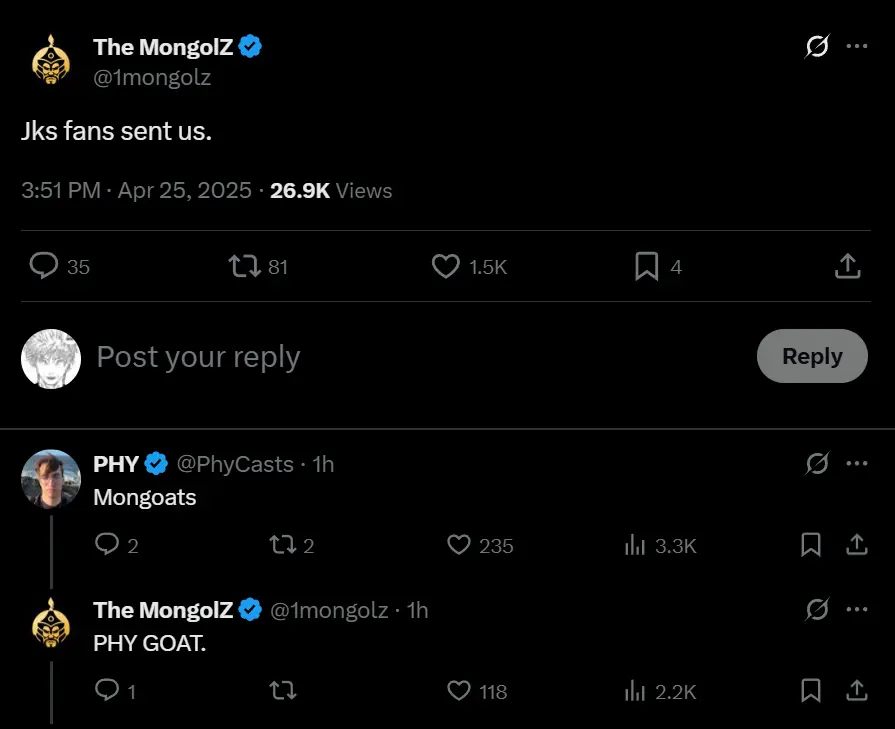Share the PHY GOAT reply
Viewport: 895px width, 729px height.
coord(857,691)
